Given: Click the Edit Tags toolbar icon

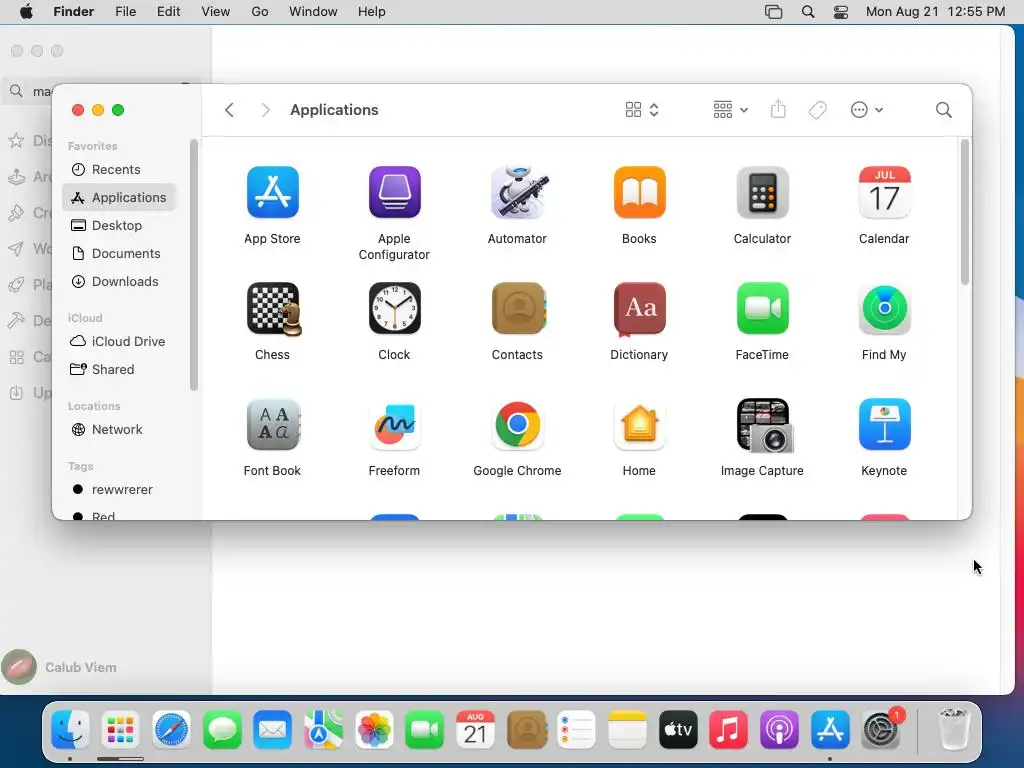Looking at the screenshot, I should [x=817, y=110].
